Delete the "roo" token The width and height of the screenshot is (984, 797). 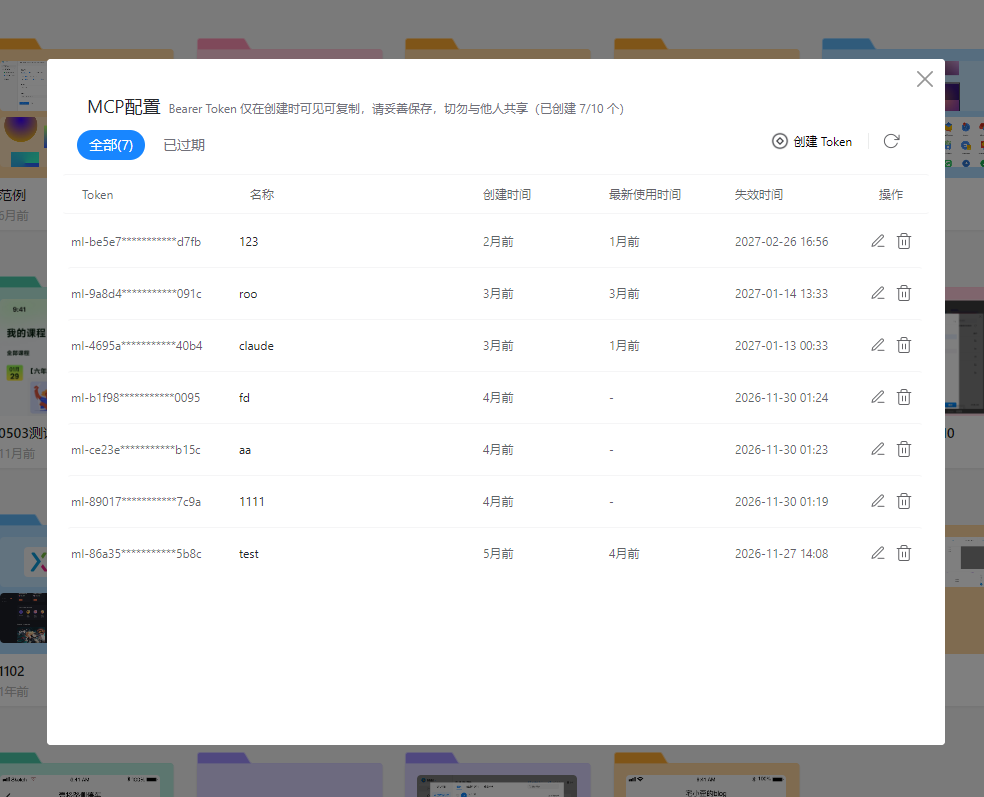coord(904,293)
